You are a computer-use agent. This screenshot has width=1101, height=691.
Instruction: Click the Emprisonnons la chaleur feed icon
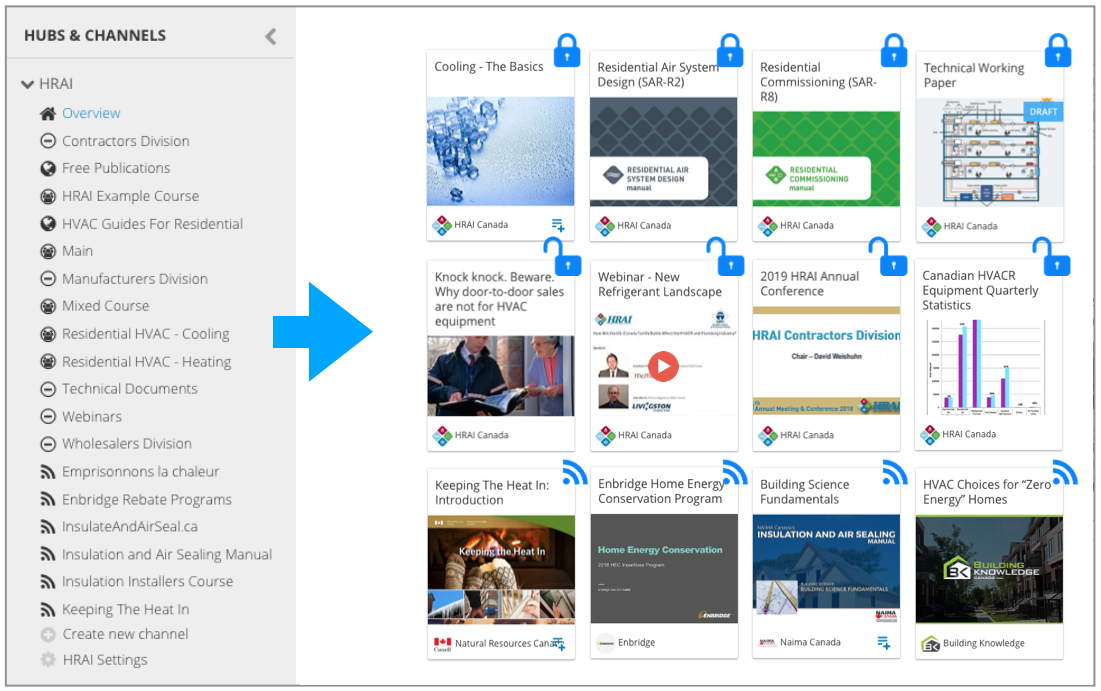pyautogui.click(x=48, y=472)
